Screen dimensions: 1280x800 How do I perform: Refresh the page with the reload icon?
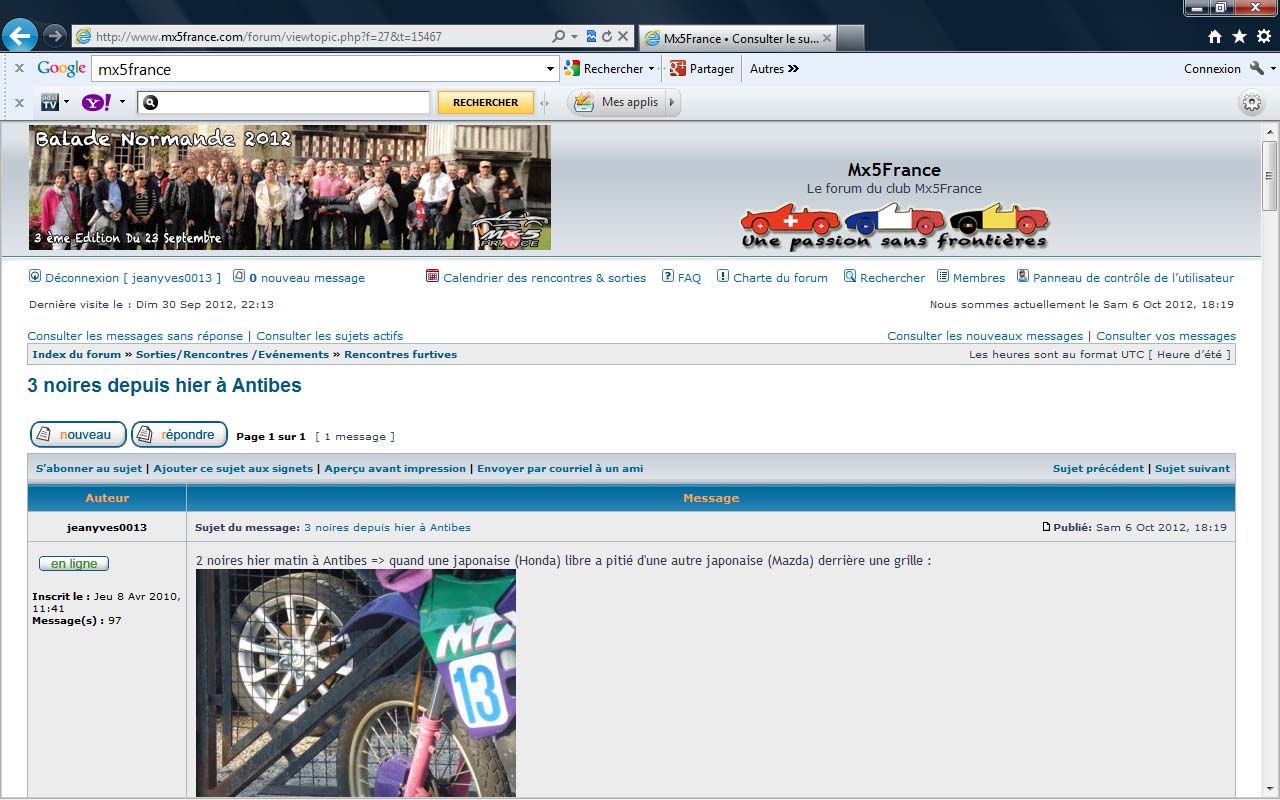(x=607, y=37)
